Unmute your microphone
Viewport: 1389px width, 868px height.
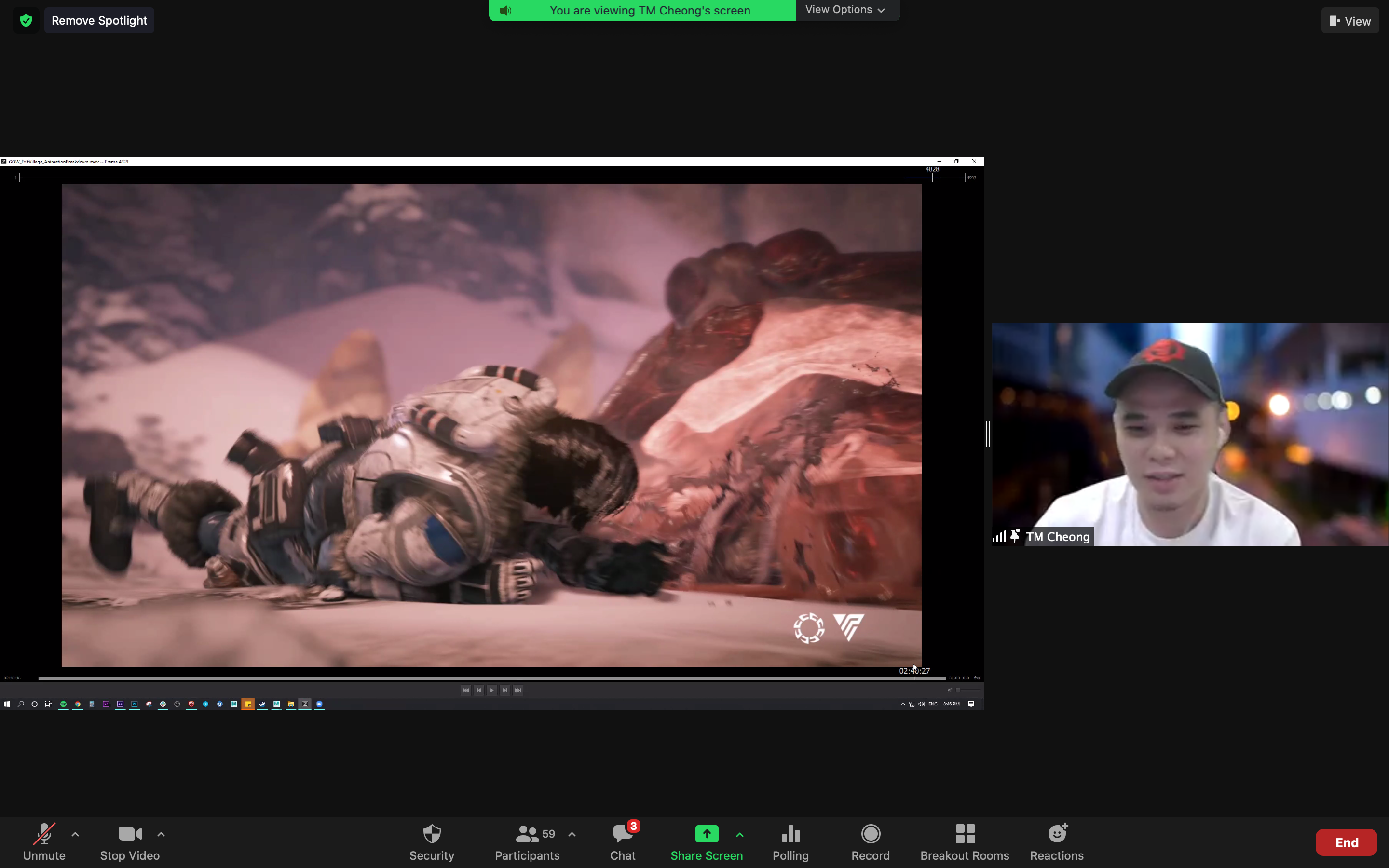(x=44, y=842)
